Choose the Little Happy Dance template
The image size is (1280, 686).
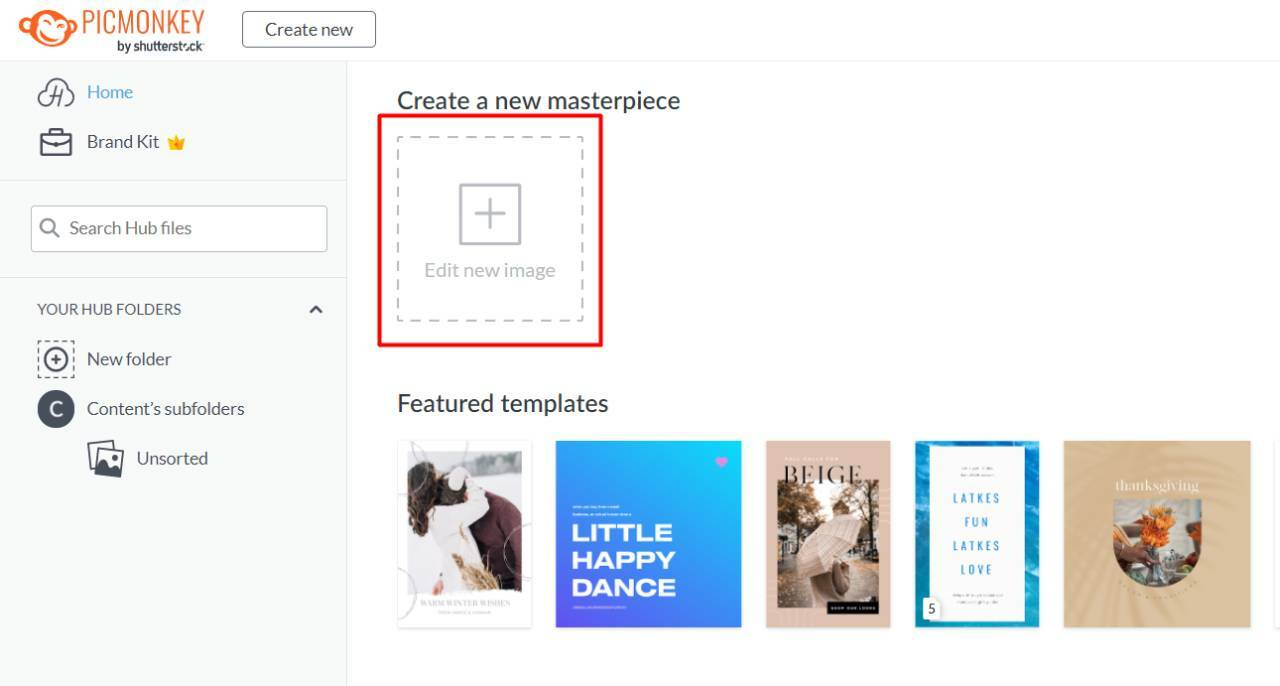click(x=648, y=534)
